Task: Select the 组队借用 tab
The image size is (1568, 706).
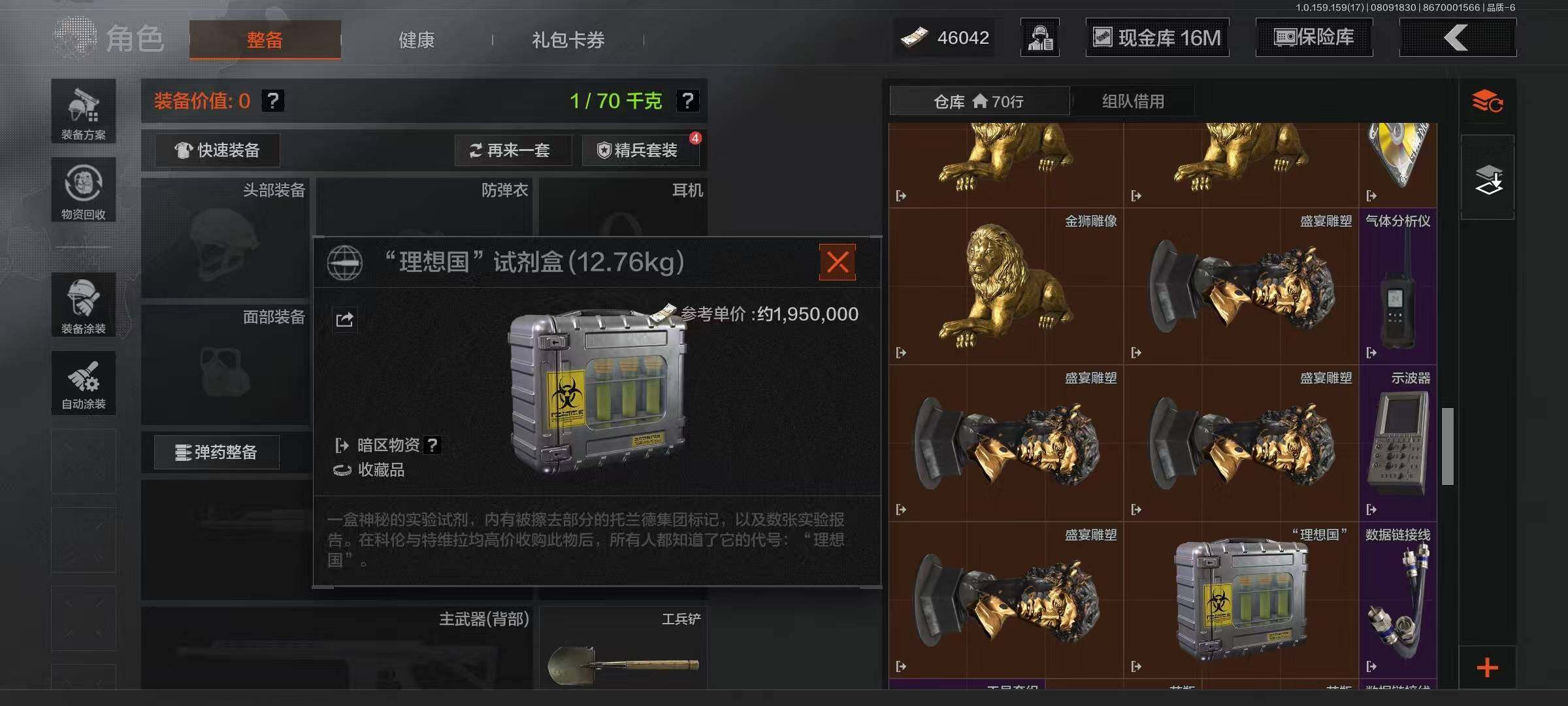Action: 1133,101
